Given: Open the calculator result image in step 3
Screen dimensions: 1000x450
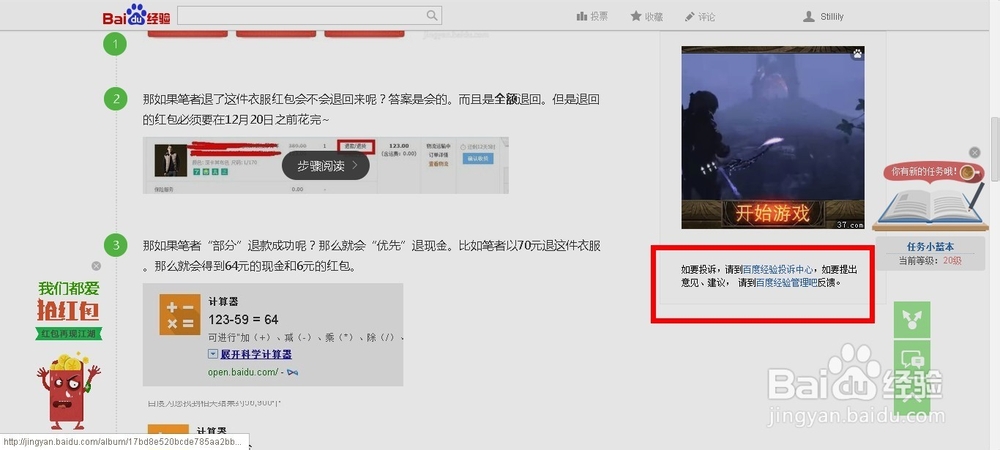Looking at the screenshot, I should (x=273, y=335).
